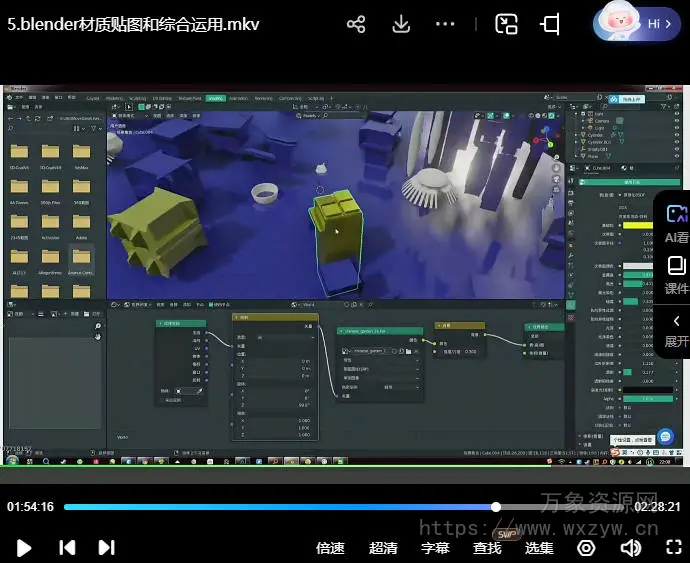This screenshot has height=563, width=690.
Task: Open the 倍速 playback speed menu
Action: (x=330, y=547)
